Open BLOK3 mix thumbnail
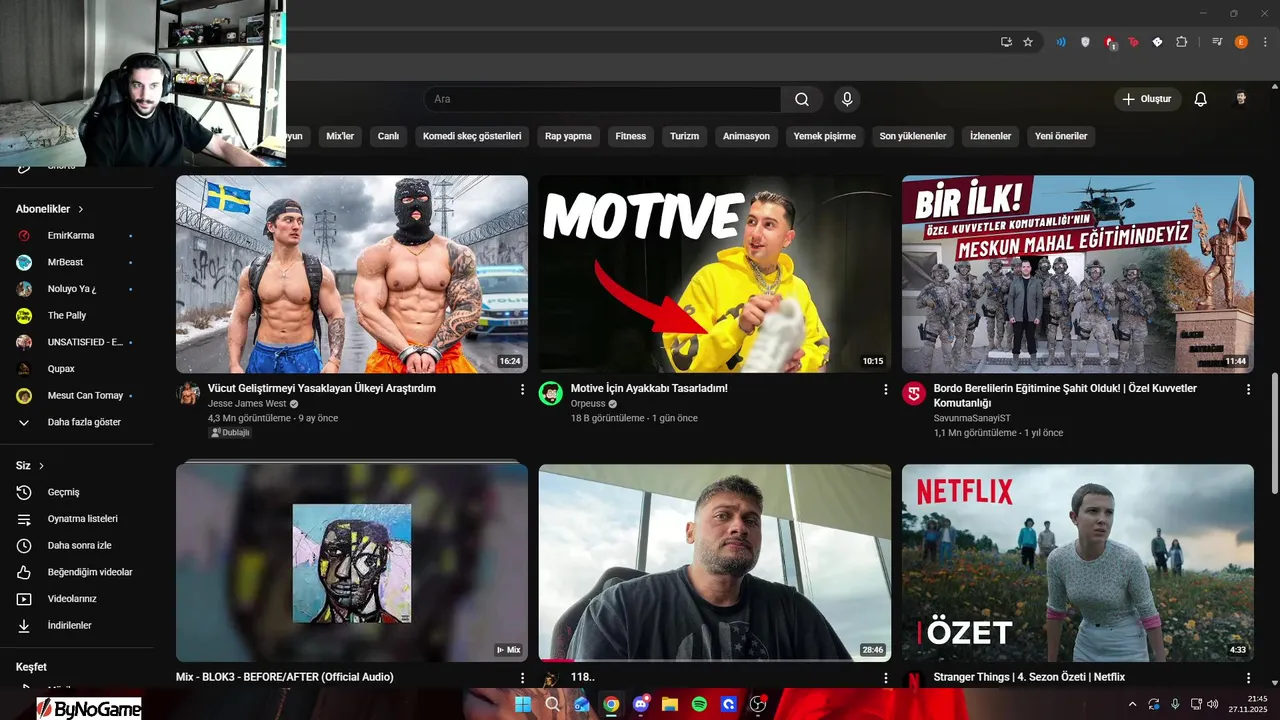The height and width of the screenshot is (720, 1280). [x=352, y=562]
